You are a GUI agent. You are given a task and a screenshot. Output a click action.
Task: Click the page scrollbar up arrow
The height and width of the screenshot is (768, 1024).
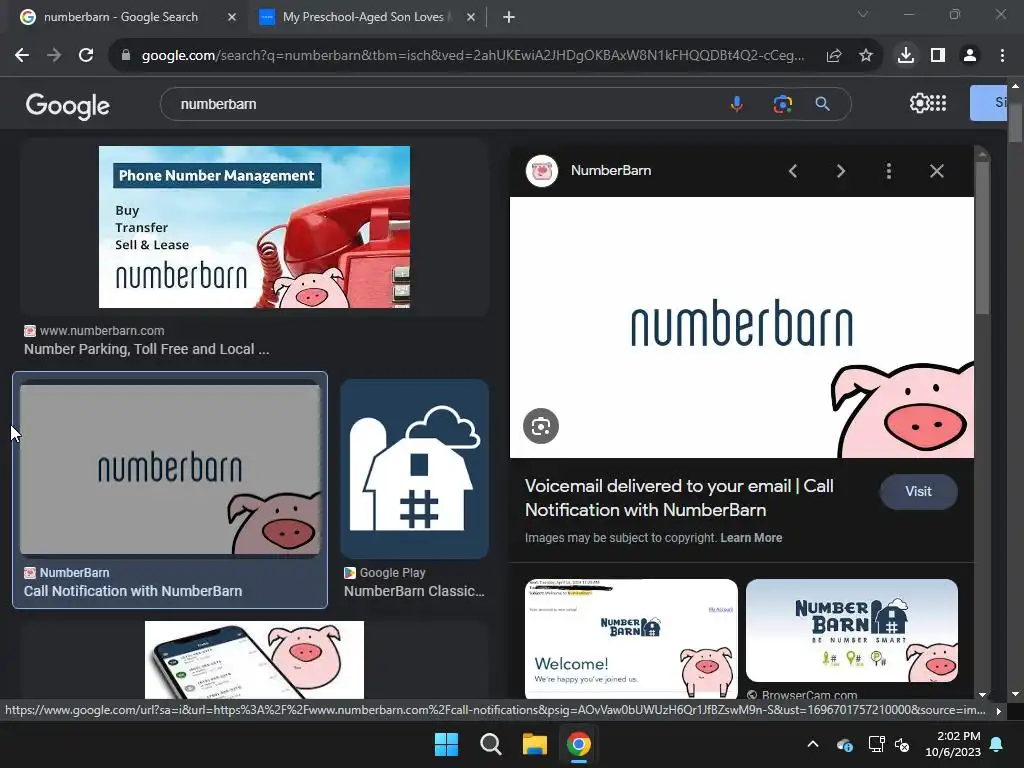click(x=1015, y=86)
